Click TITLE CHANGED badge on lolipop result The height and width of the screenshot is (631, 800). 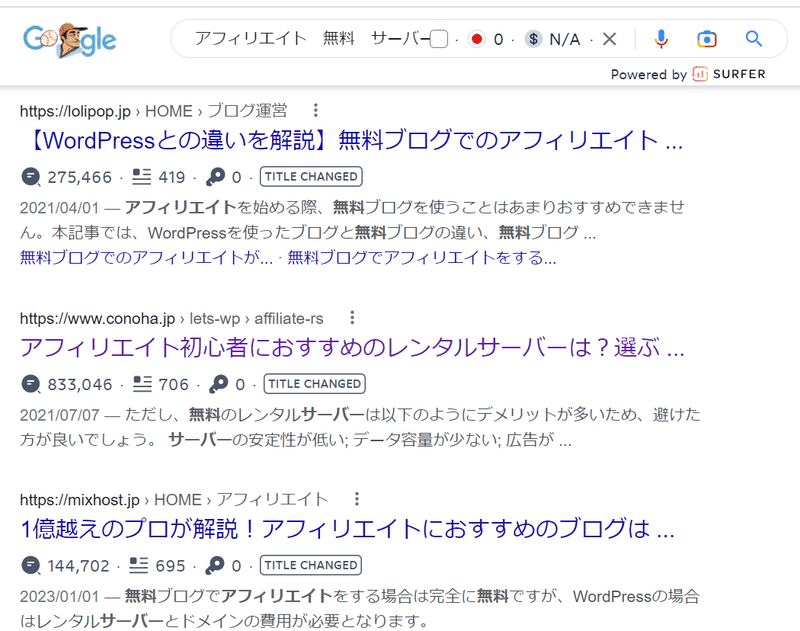pyautogui.click(x=311, y=176)
